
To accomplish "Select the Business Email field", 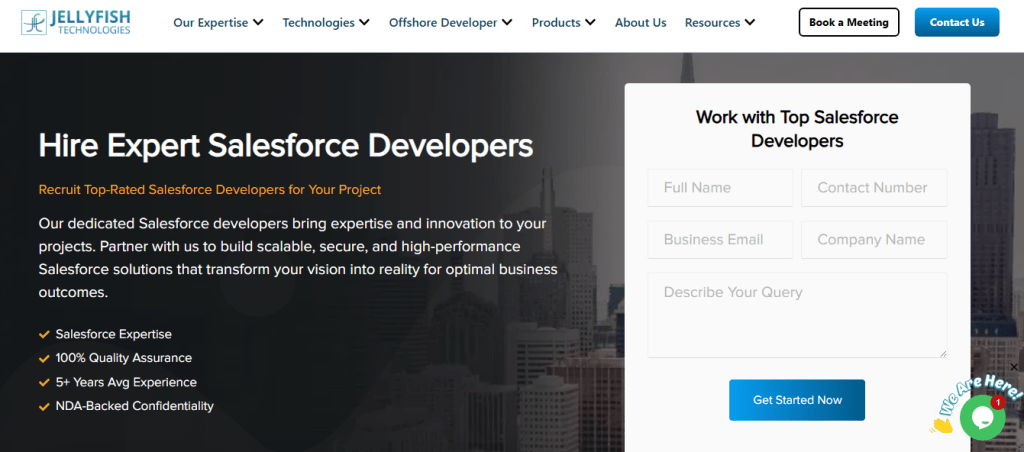I will point(720,240).
